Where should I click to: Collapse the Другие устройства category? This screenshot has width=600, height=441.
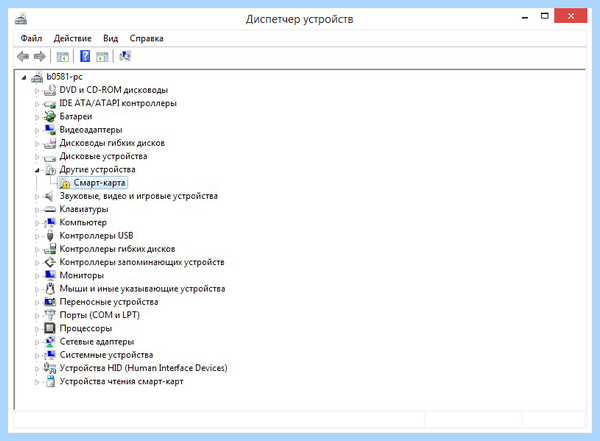37,170
